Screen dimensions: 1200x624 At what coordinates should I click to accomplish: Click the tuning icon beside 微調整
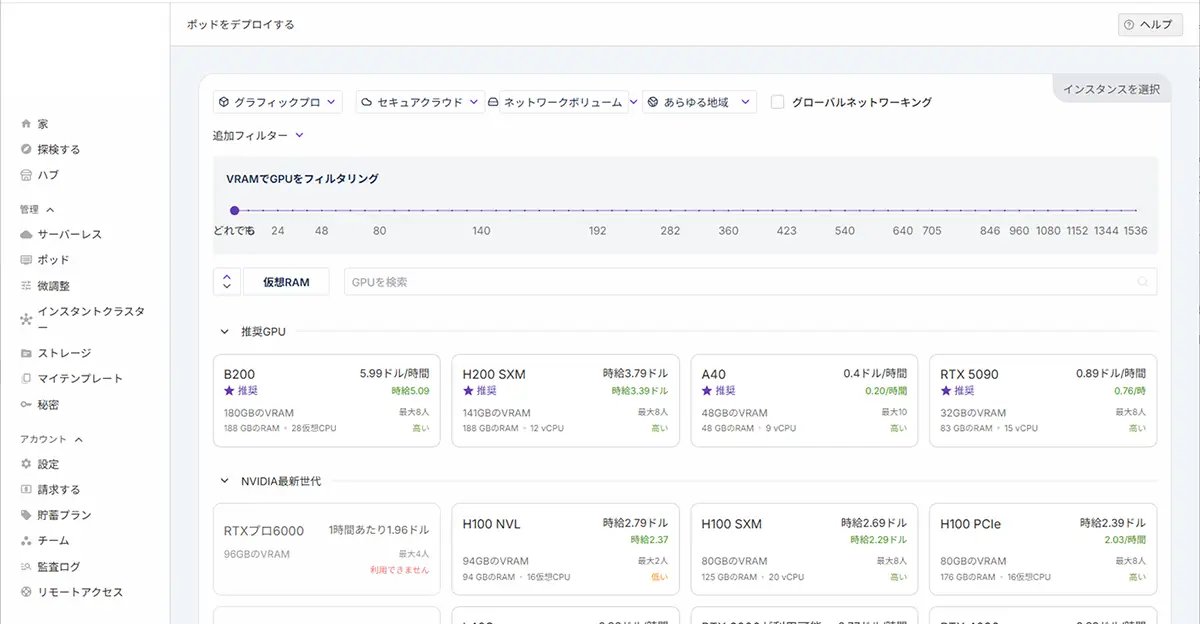[x=26, y=285]
